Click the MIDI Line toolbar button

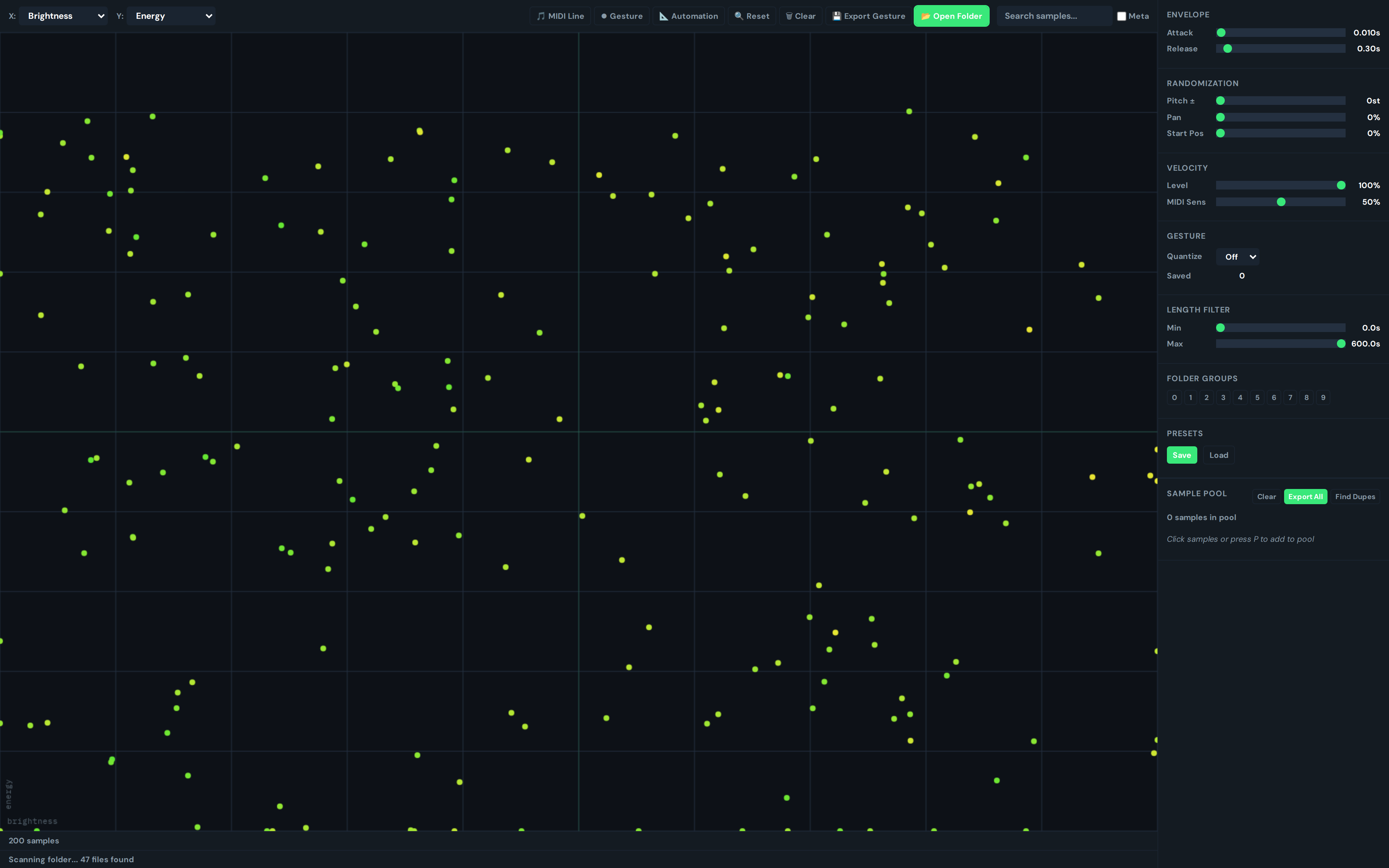coord(560,16)
